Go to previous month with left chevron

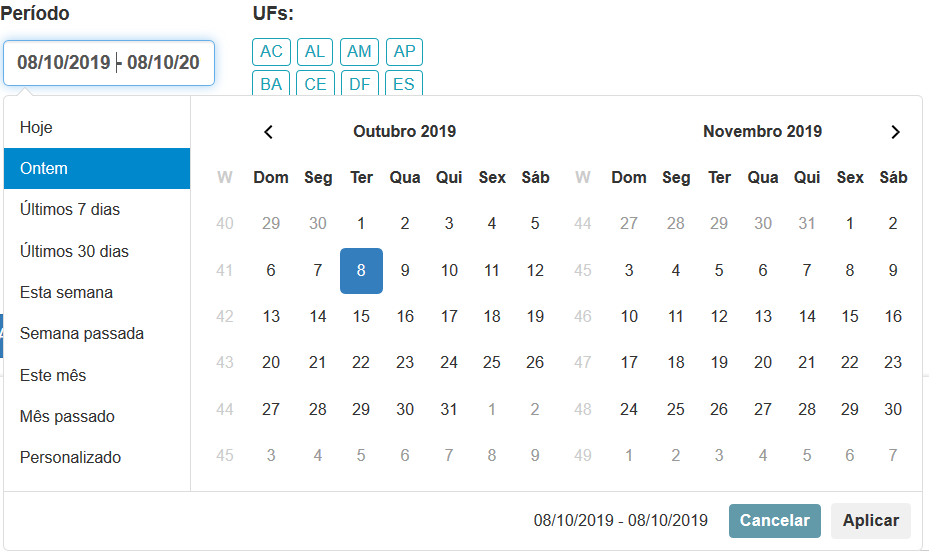[x=268, y=132]
